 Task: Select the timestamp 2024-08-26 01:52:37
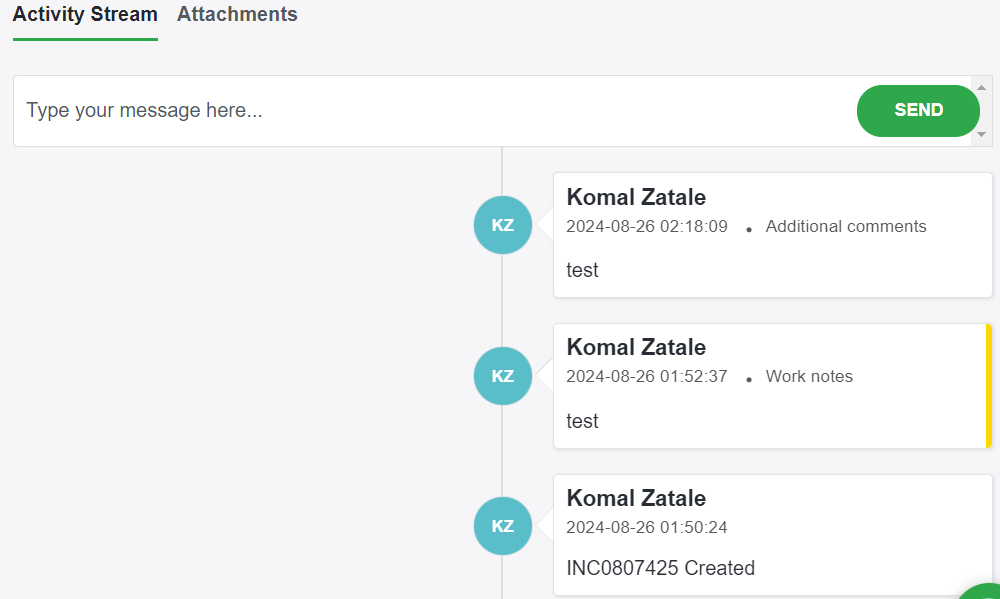click(646, 376)
